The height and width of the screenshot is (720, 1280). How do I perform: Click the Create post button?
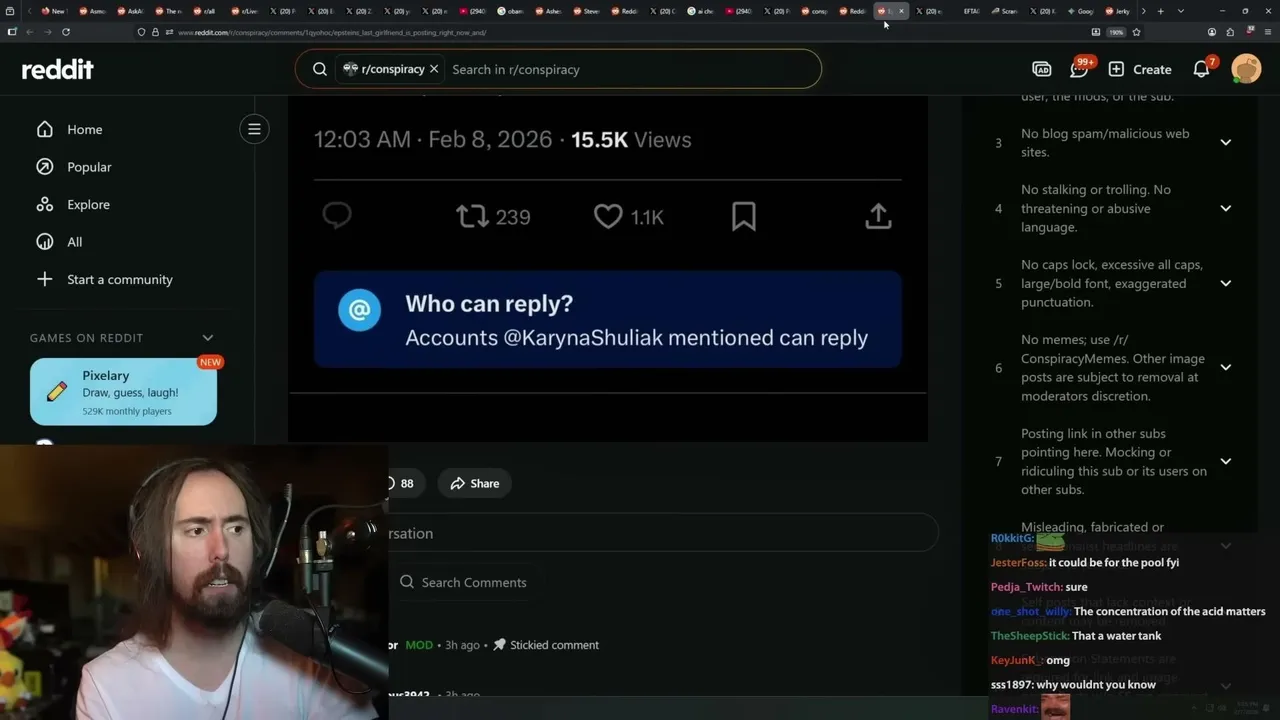1140,69
